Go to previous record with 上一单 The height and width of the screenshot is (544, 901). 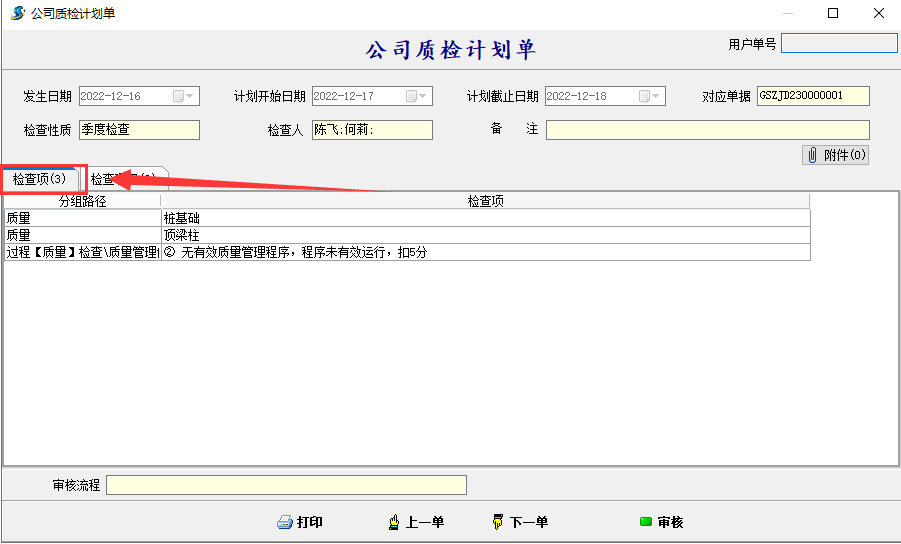(416, 522)
